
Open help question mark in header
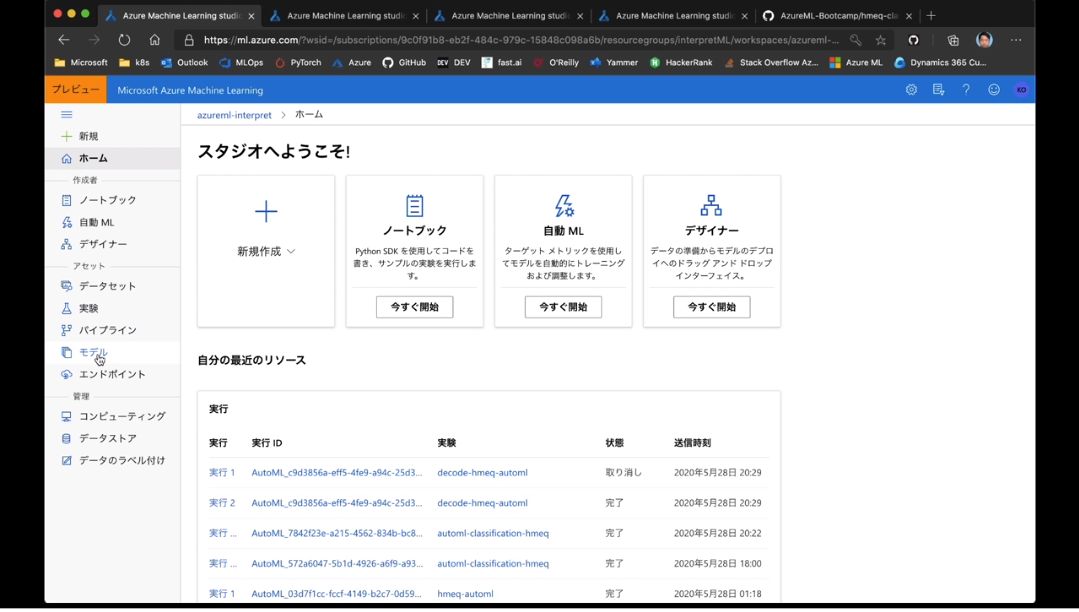click(966, 89)
